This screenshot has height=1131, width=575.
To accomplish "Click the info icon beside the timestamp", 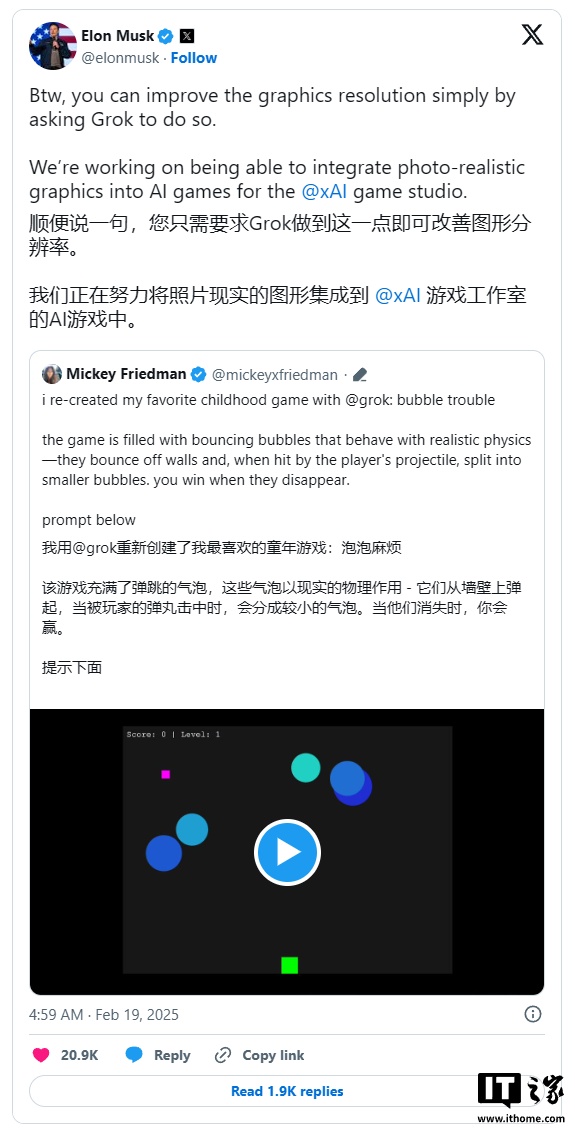I will click(532, 1014).
